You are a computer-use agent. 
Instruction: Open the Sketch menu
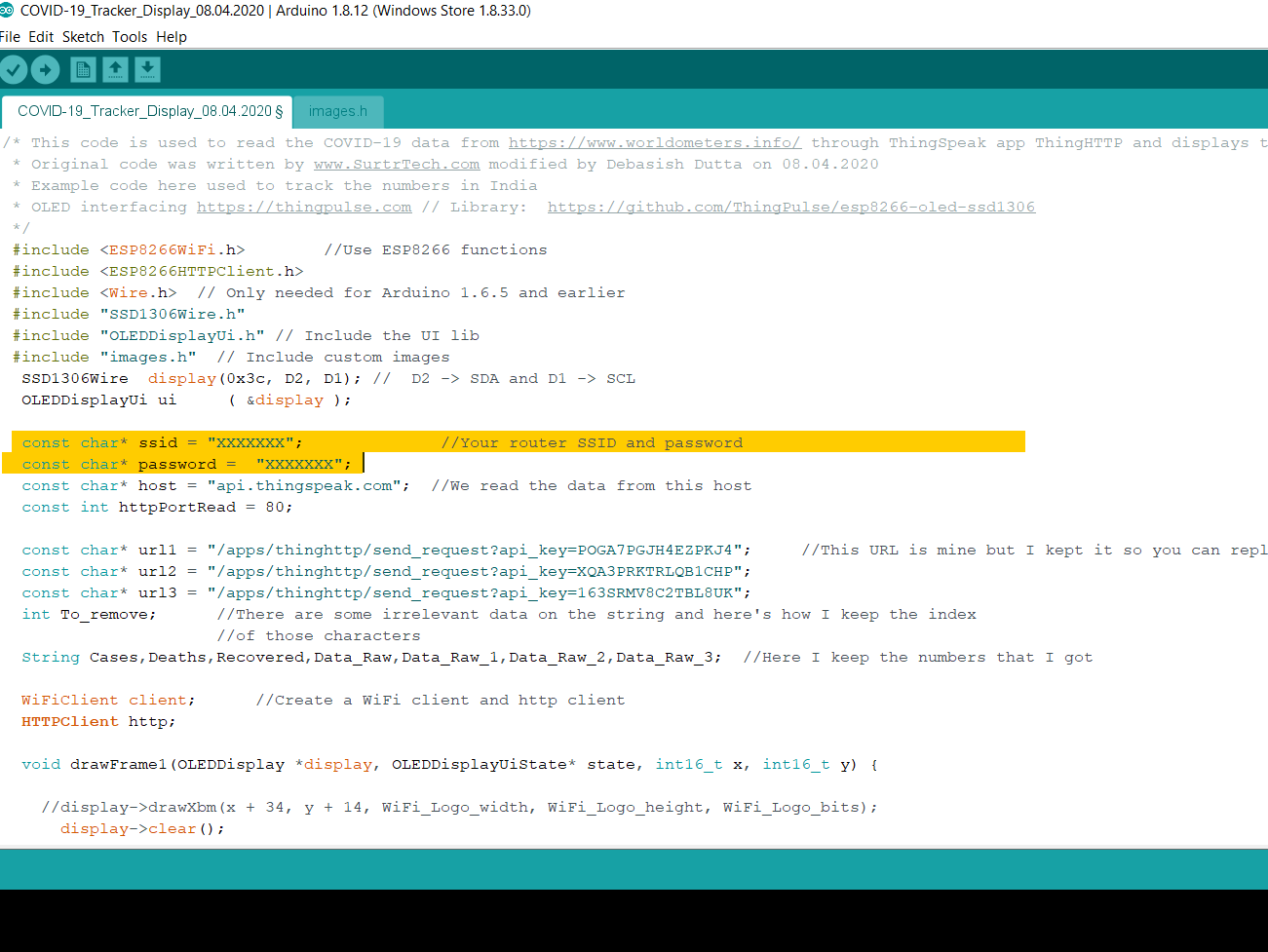83,37
